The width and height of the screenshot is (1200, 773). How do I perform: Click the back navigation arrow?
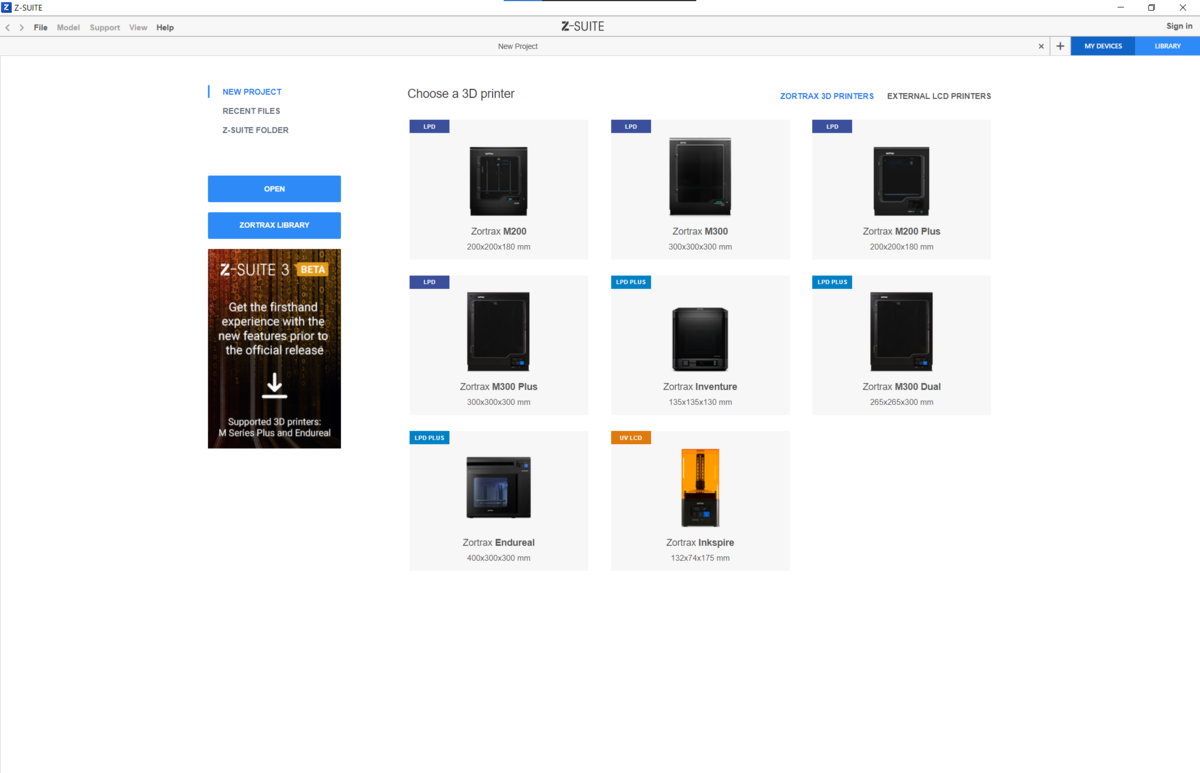8,27
